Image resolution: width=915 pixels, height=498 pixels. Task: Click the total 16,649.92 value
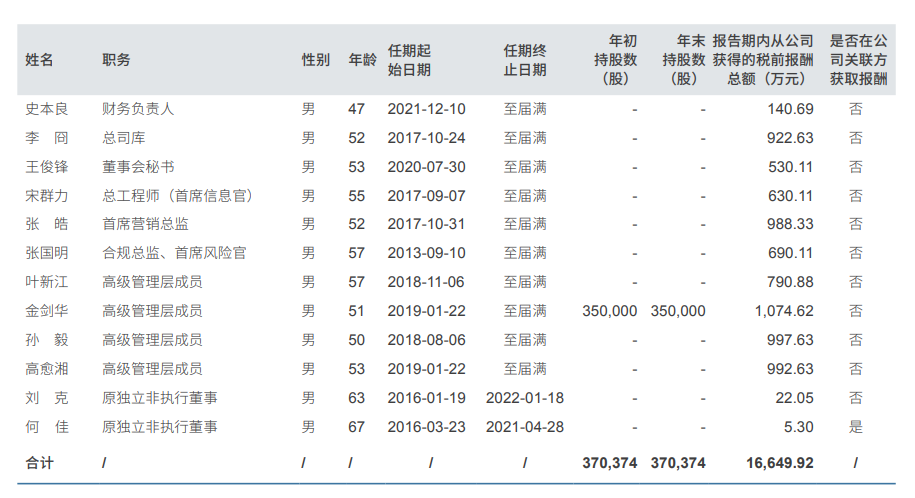[780, 464]
